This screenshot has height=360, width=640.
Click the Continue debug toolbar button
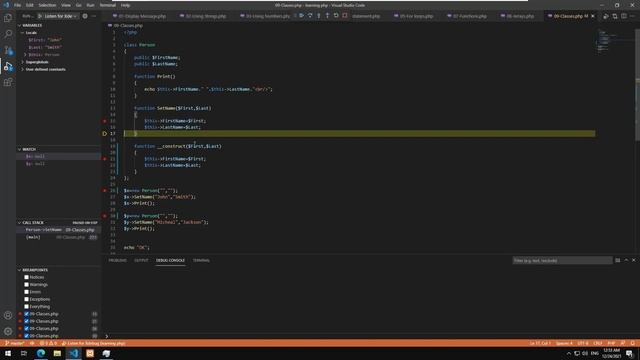coord(301,16)
